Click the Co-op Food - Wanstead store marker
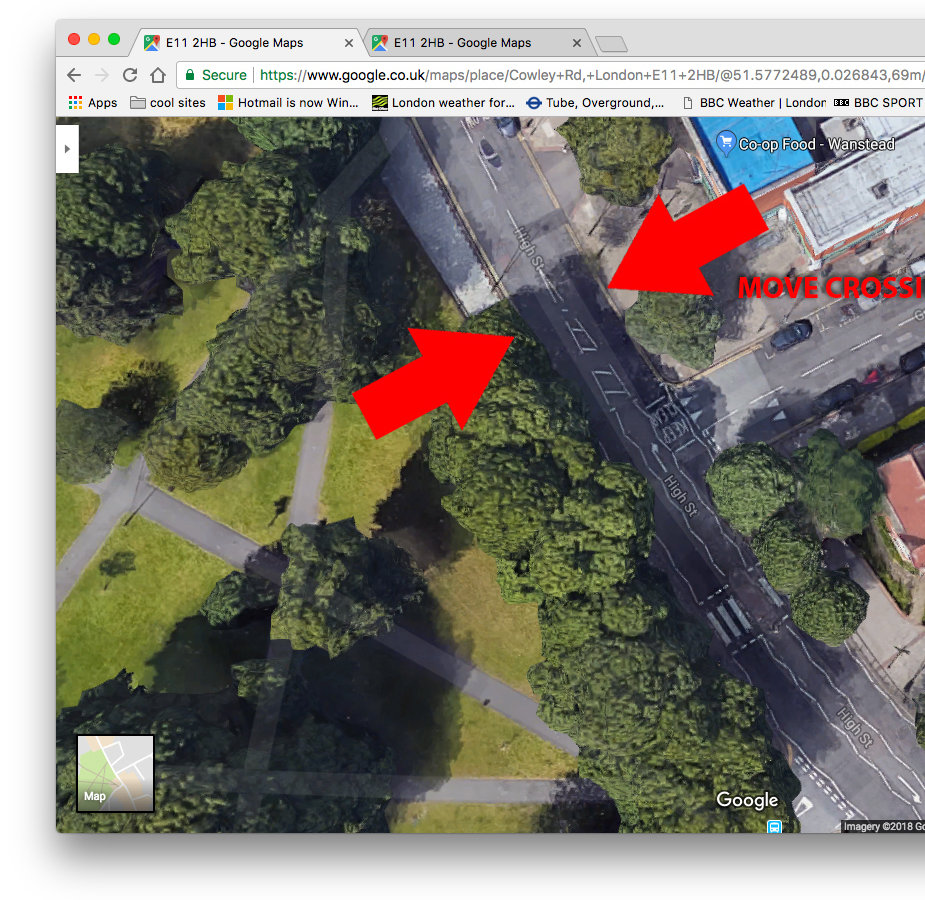The width and height of the screenshot is (925, 900). pos(725,143)
